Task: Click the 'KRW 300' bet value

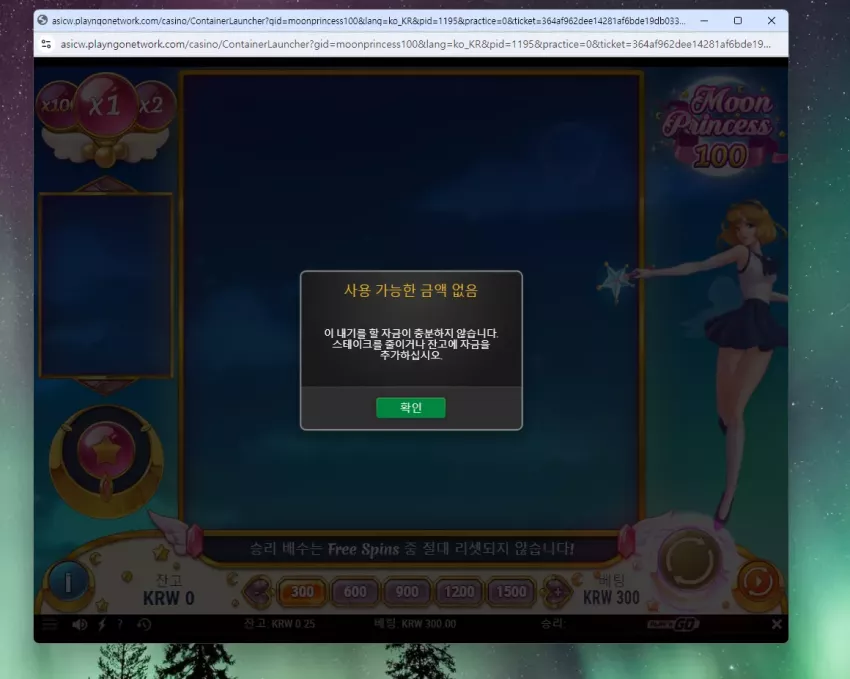Action: coord(611,598)
